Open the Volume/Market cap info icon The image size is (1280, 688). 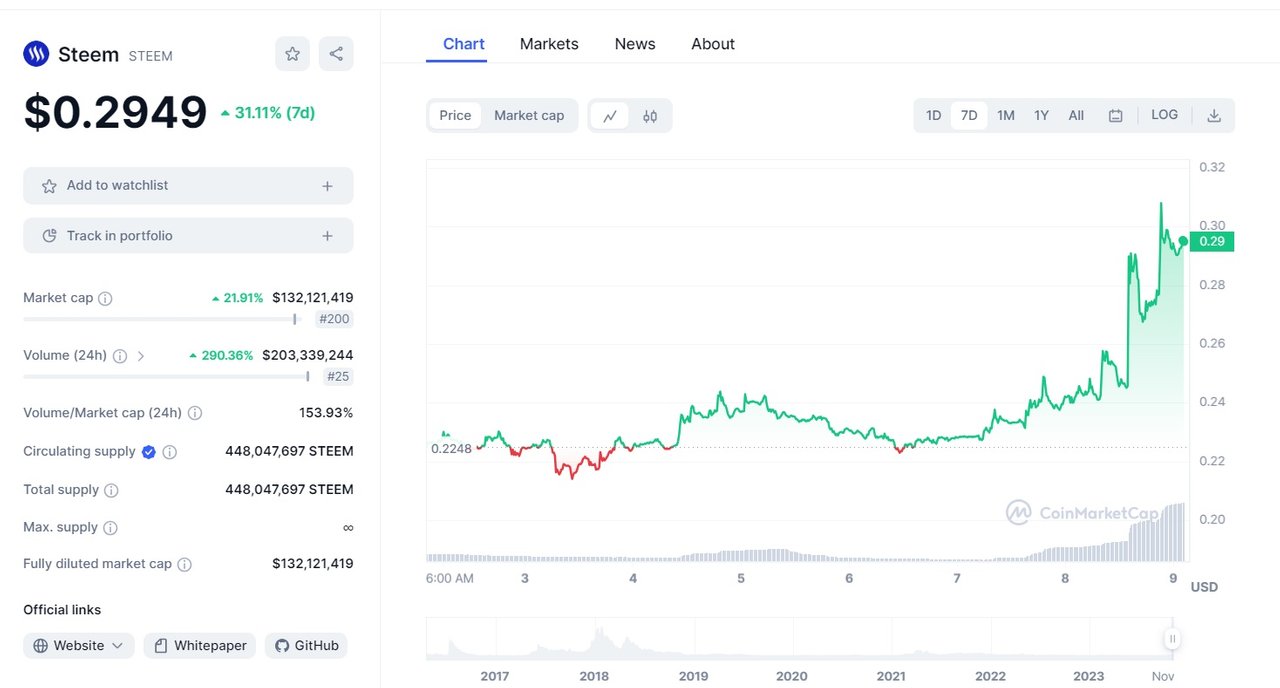click(195, 413)
